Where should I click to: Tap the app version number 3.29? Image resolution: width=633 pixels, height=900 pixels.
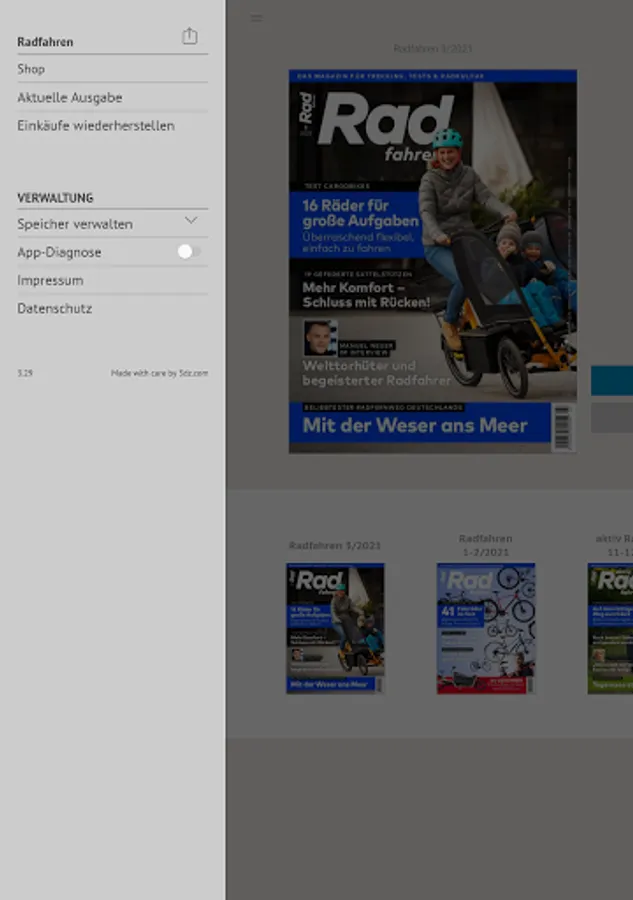click(x=25, y=373)
